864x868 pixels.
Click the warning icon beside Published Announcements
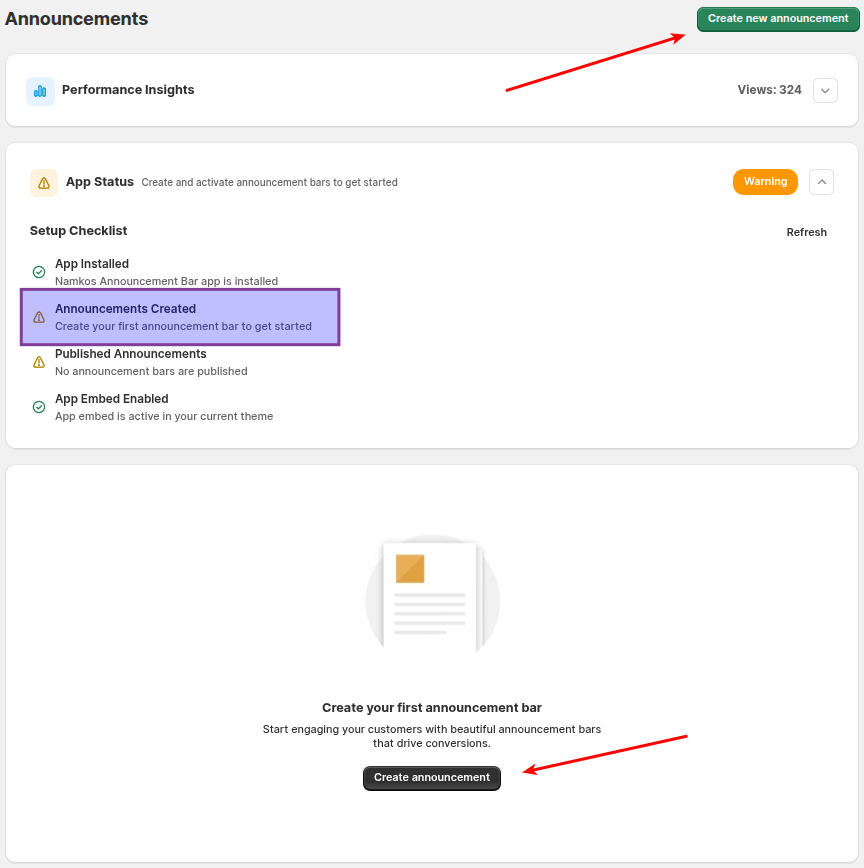click(x=39, y=362)
